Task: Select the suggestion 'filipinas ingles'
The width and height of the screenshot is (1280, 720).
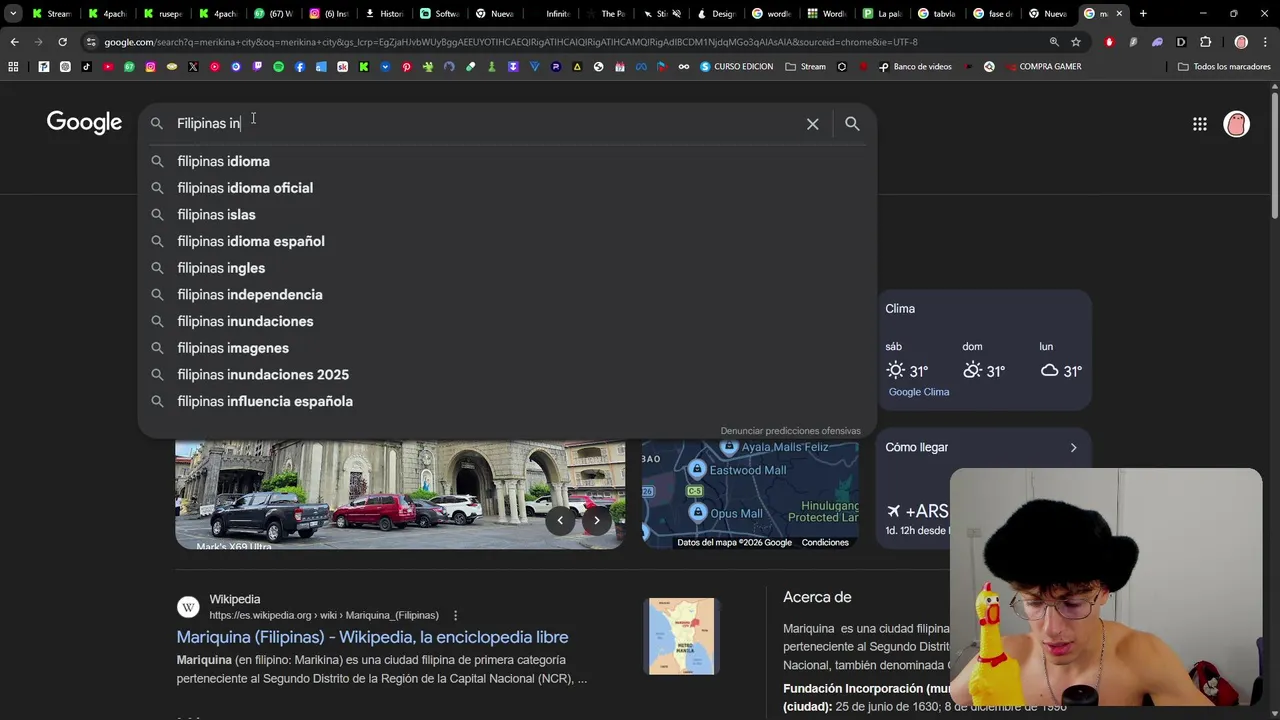Action: click(508, 268)
